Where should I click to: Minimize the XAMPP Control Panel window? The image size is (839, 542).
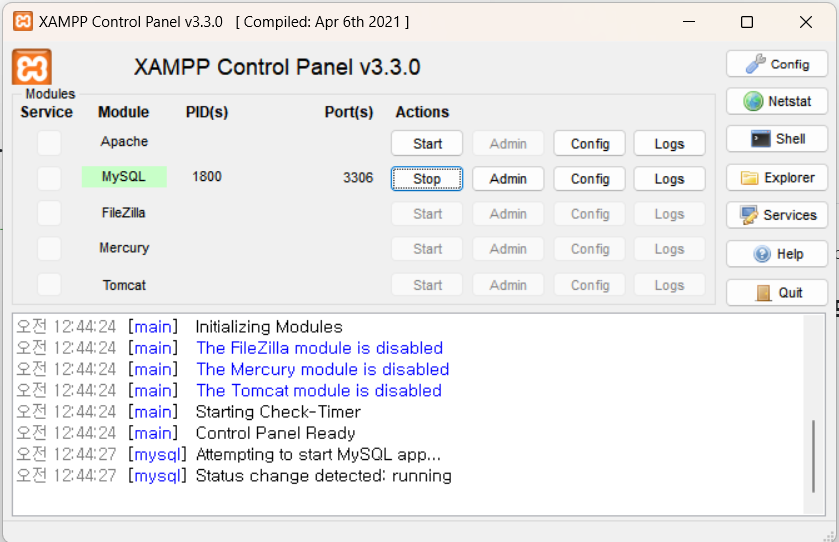(x=689, y=21)
